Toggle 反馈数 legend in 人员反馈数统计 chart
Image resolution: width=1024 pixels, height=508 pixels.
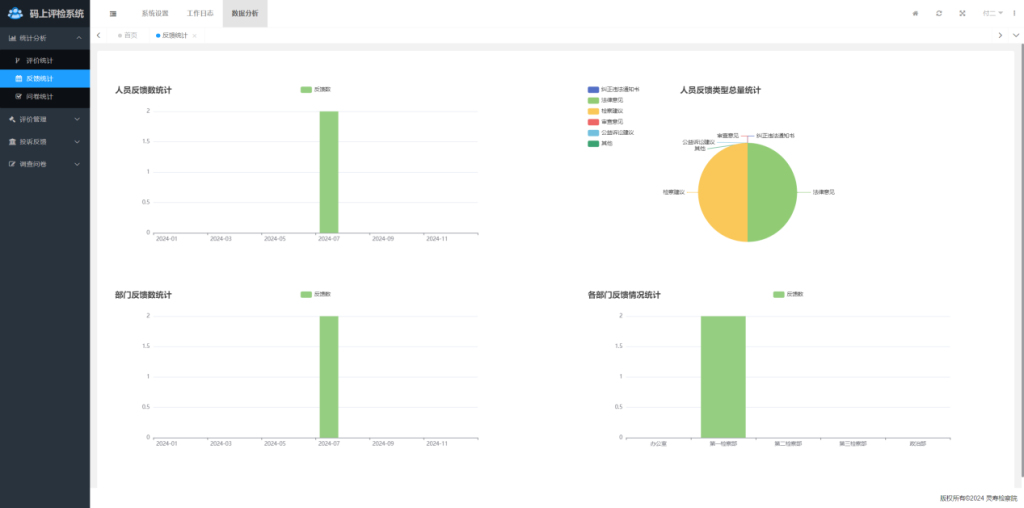[316, 90]
